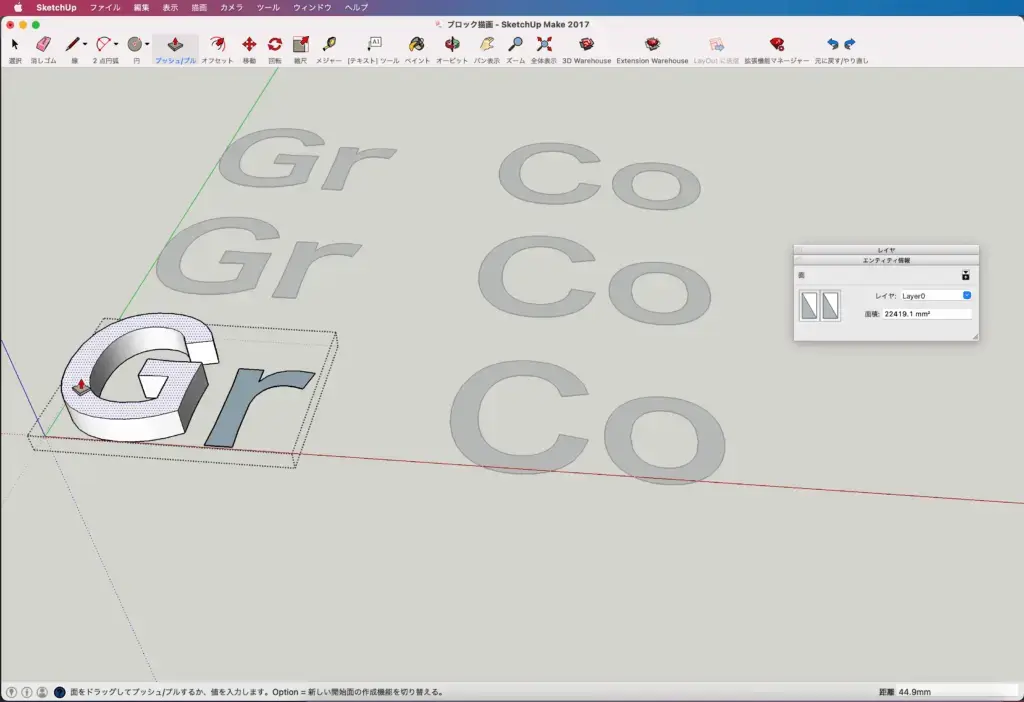
Task: Select the Select arrow tool
Action: pos(15,44)
